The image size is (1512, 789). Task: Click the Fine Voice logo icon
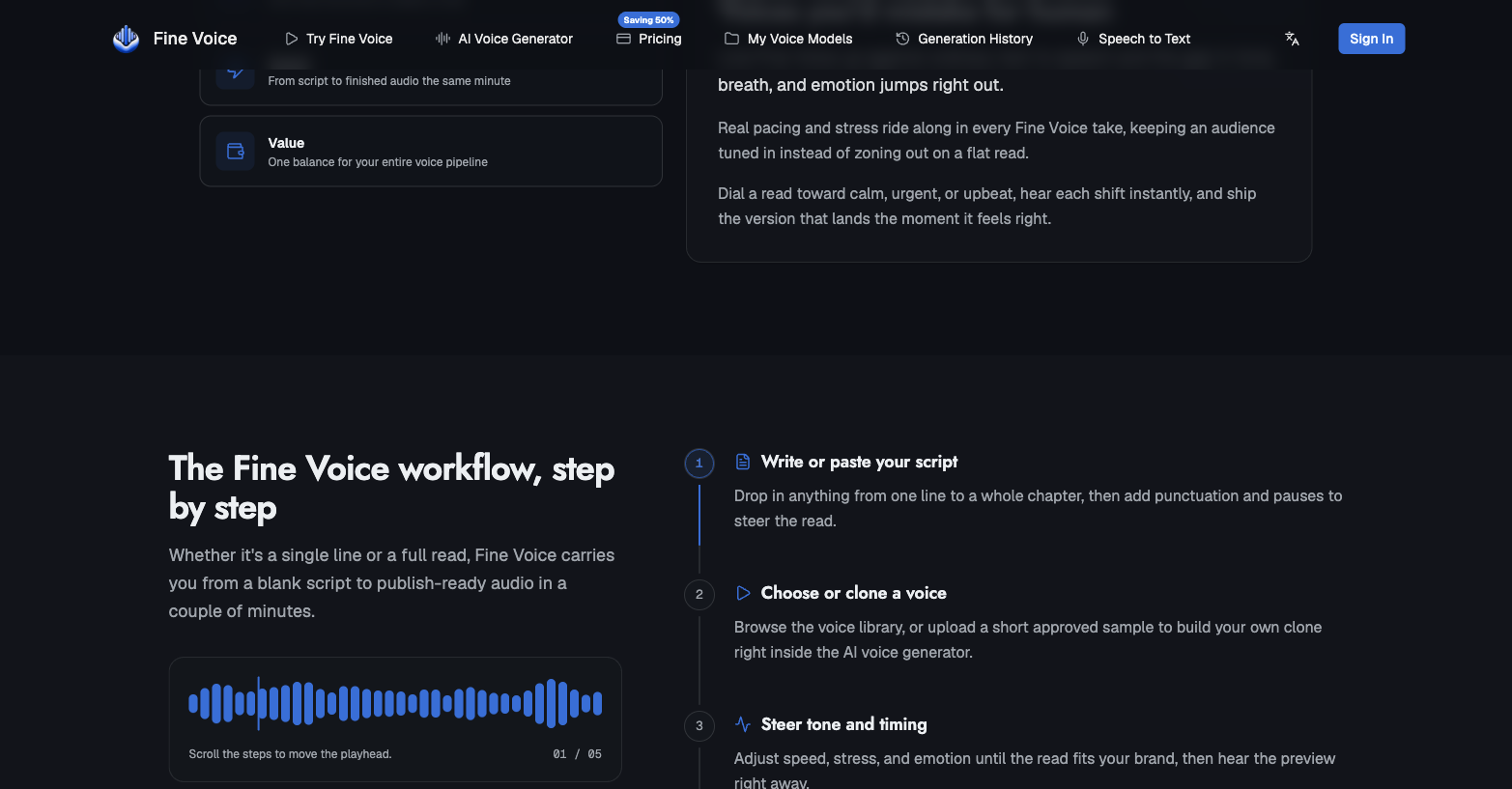126,39
